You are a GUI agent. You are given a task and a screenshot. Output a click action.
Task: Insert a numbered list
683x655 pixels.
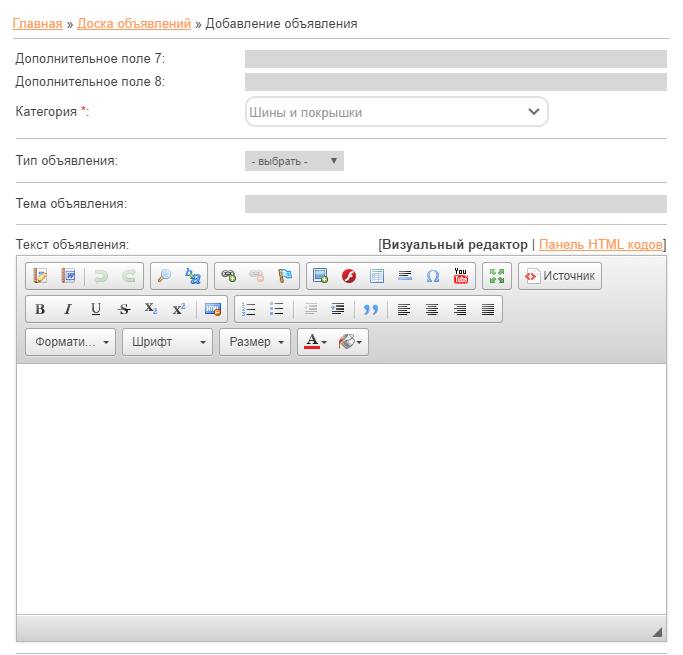(x=250, y=309)
